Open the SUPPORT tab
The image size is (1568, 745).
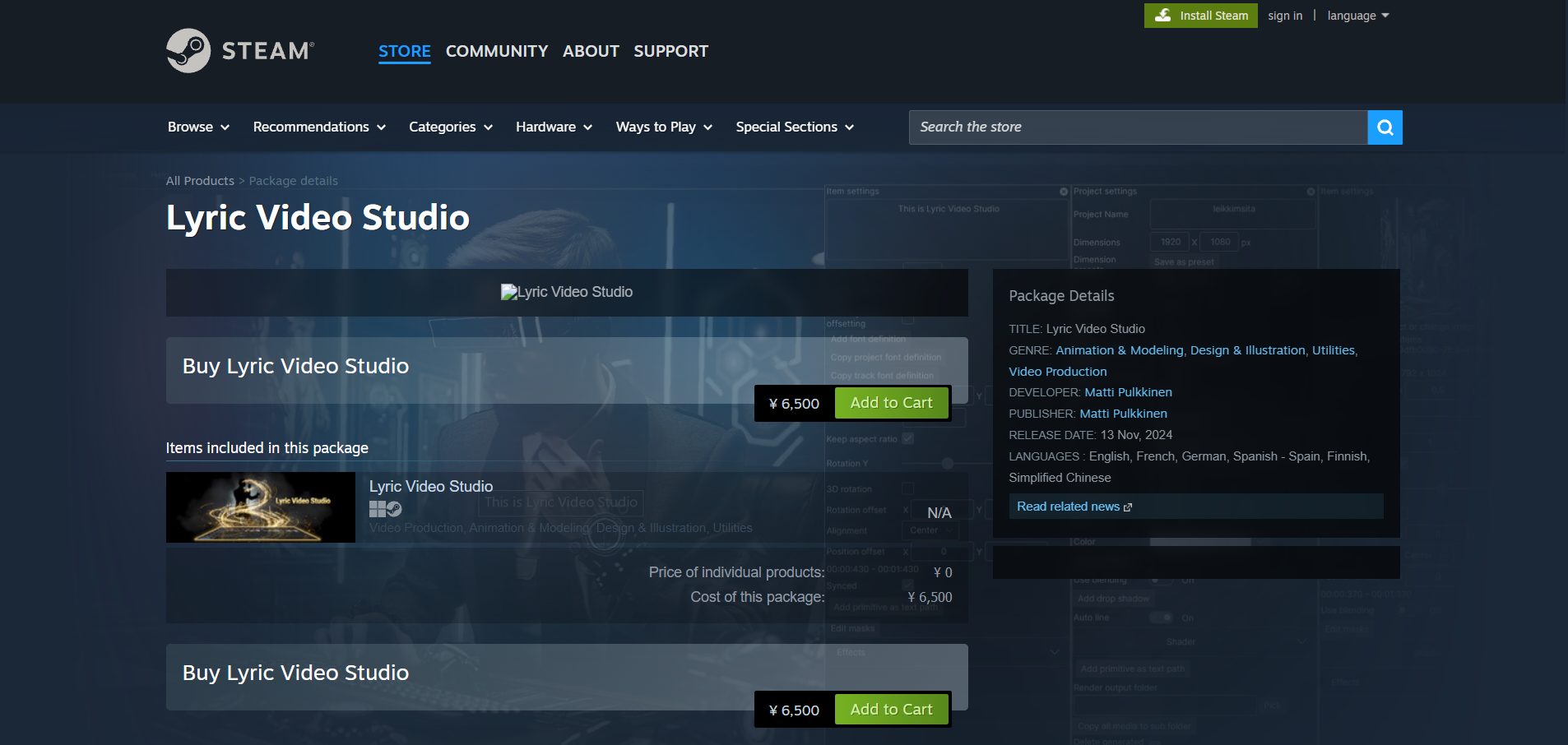click(670, 51)
